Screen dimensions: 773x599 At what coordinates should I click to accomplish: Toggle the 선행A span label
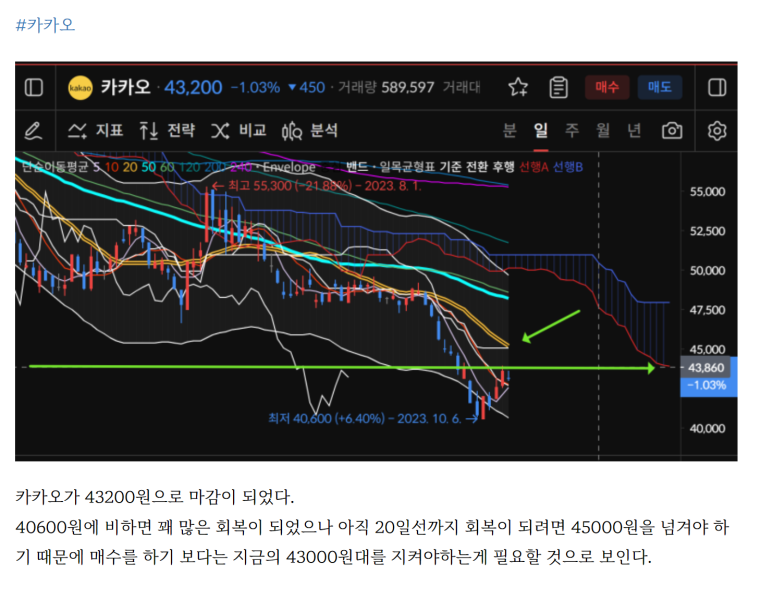(534, 167)
